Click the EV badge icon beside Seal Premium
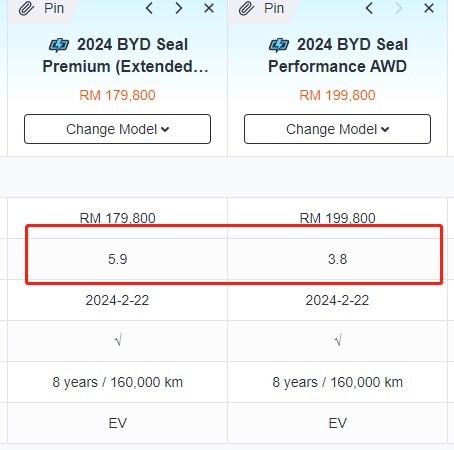Image resolution: width=454 pixels, height=450 pixels. pos(59,45)
